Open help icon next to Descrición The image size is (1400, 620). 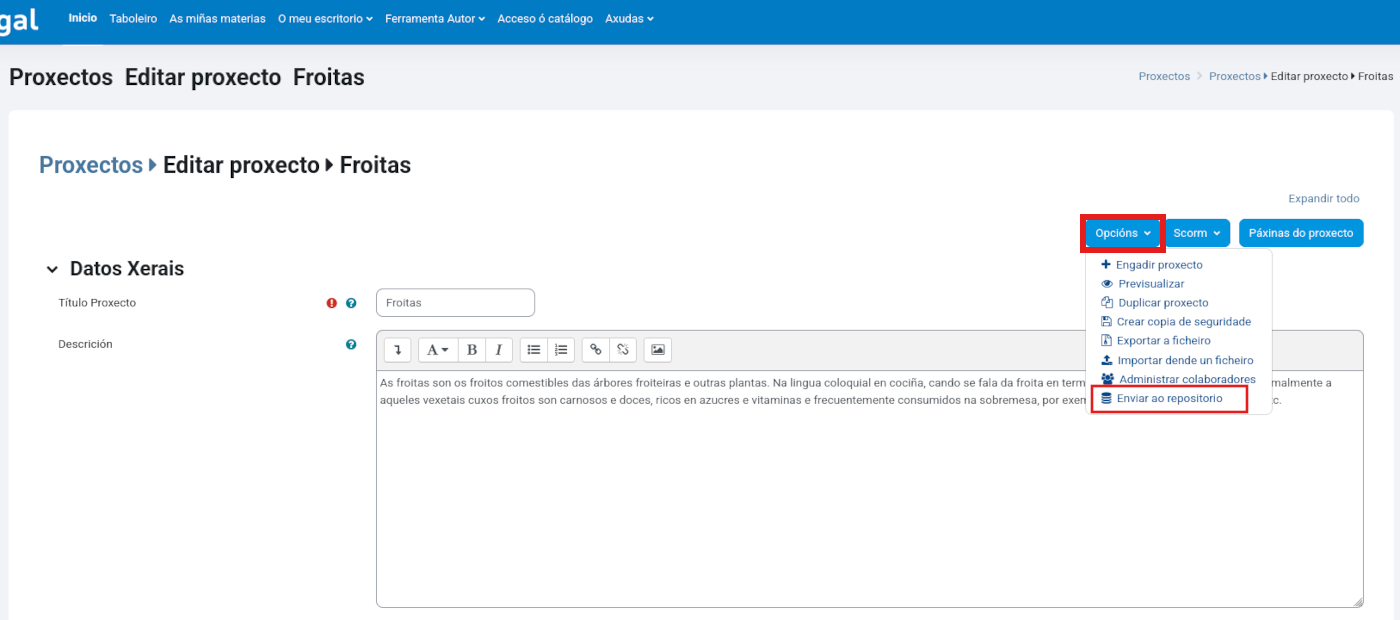click(351, 344)
